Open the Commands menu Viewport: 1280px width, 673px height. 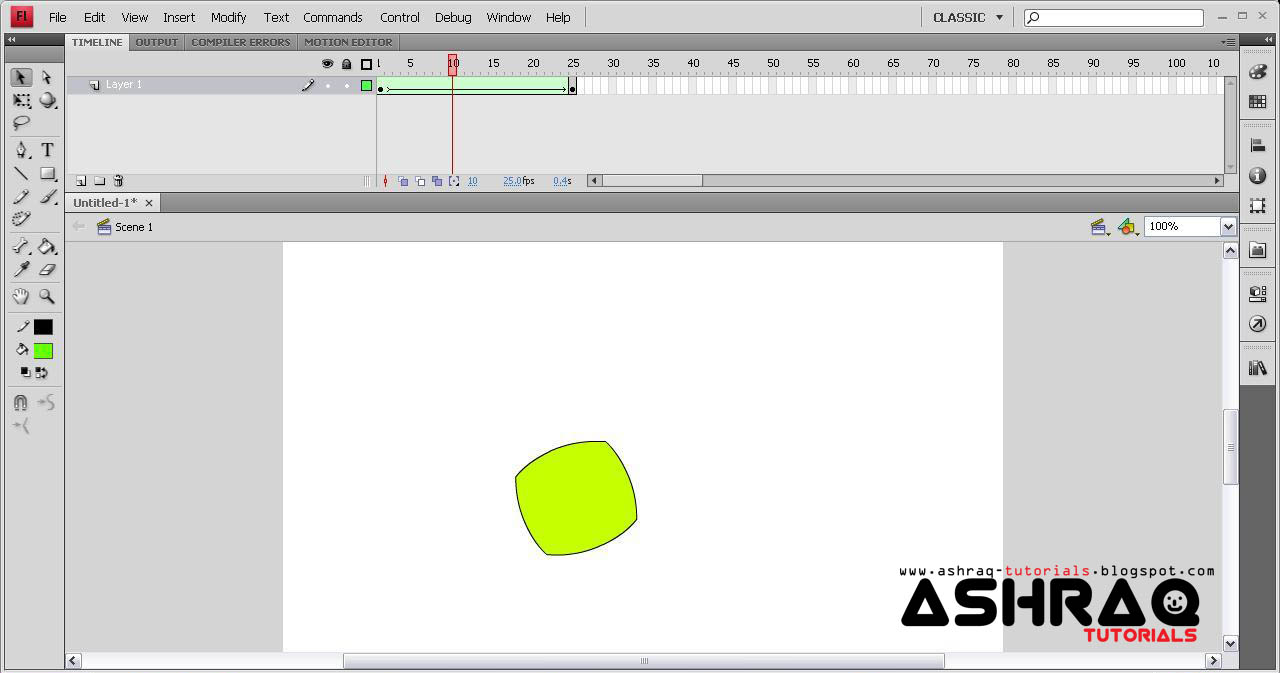tap(333, 17)
